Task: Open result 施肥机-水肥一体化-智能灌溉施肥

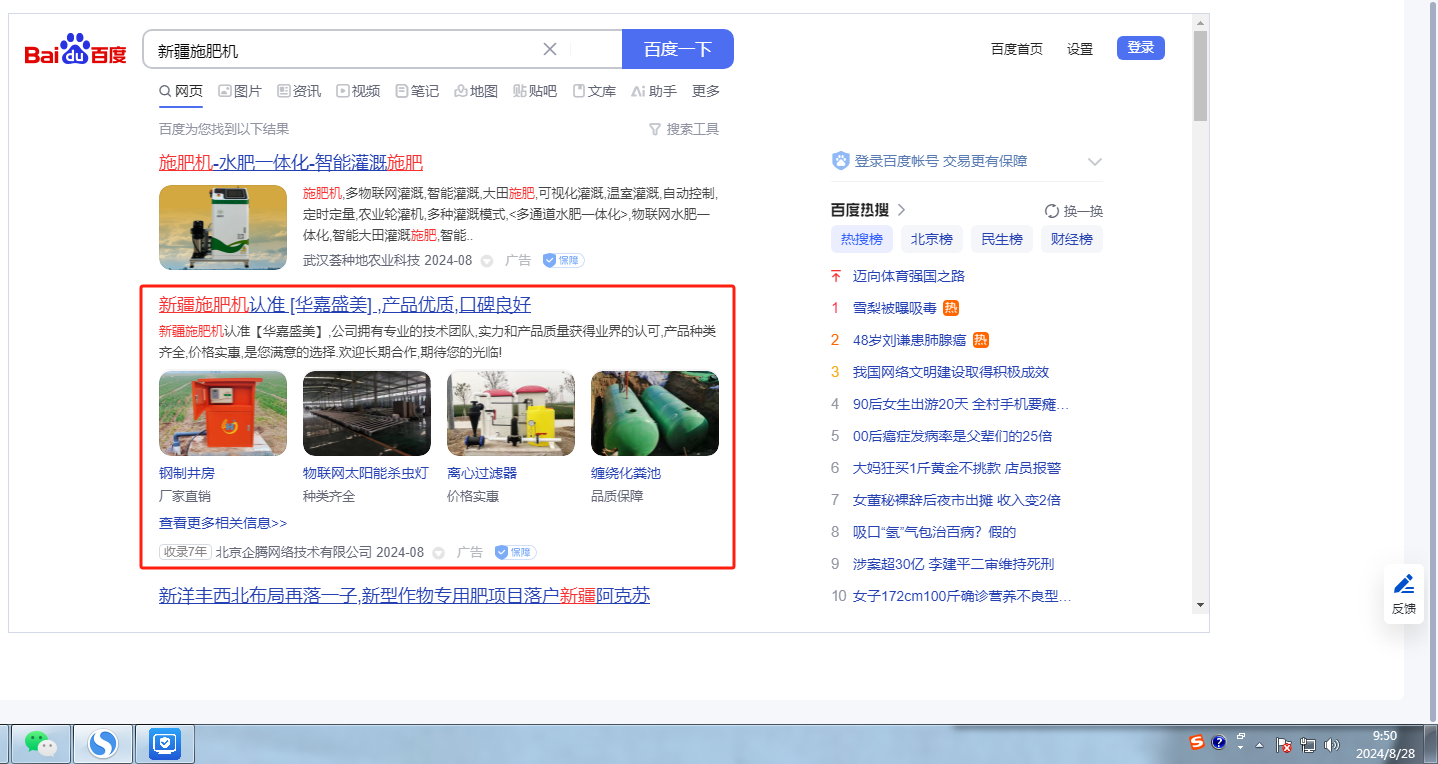Action: pyautogui.click(x=291, y=163)
